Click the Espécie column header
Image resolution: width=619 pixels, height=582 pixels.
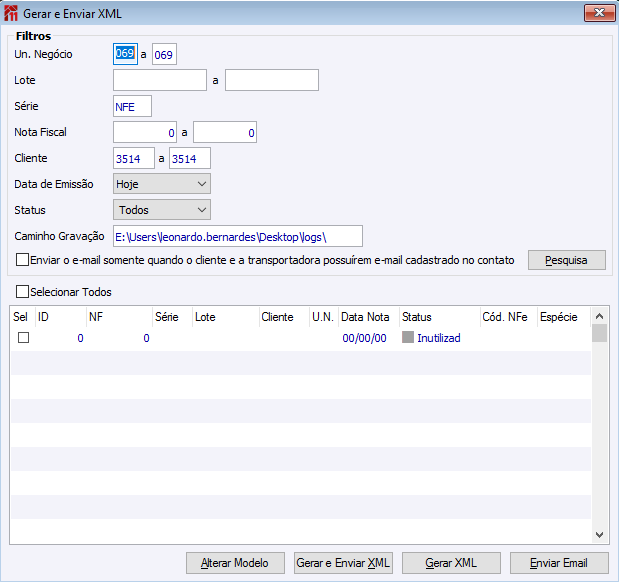point(564,317)
